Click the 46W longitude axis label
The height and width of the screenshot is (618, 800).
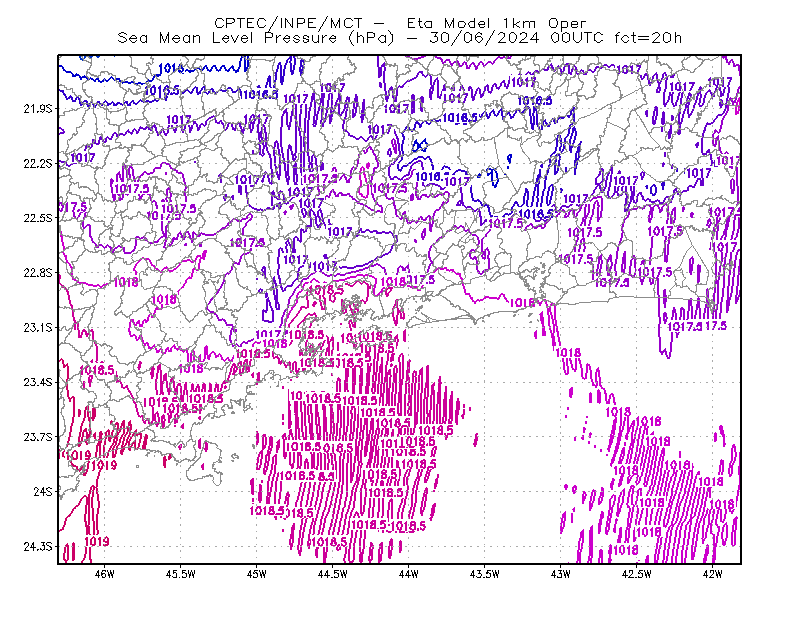coord(105,574)
